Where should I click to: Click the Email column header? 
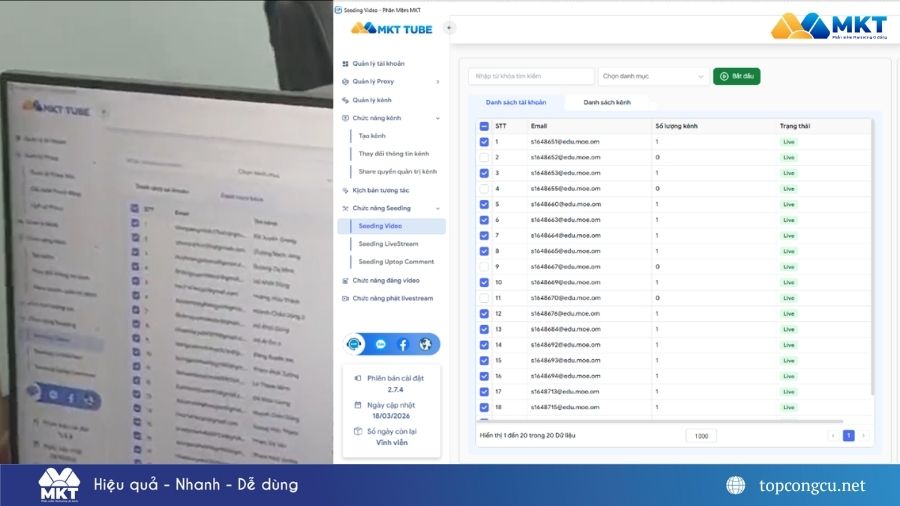(x=538, y=126)
